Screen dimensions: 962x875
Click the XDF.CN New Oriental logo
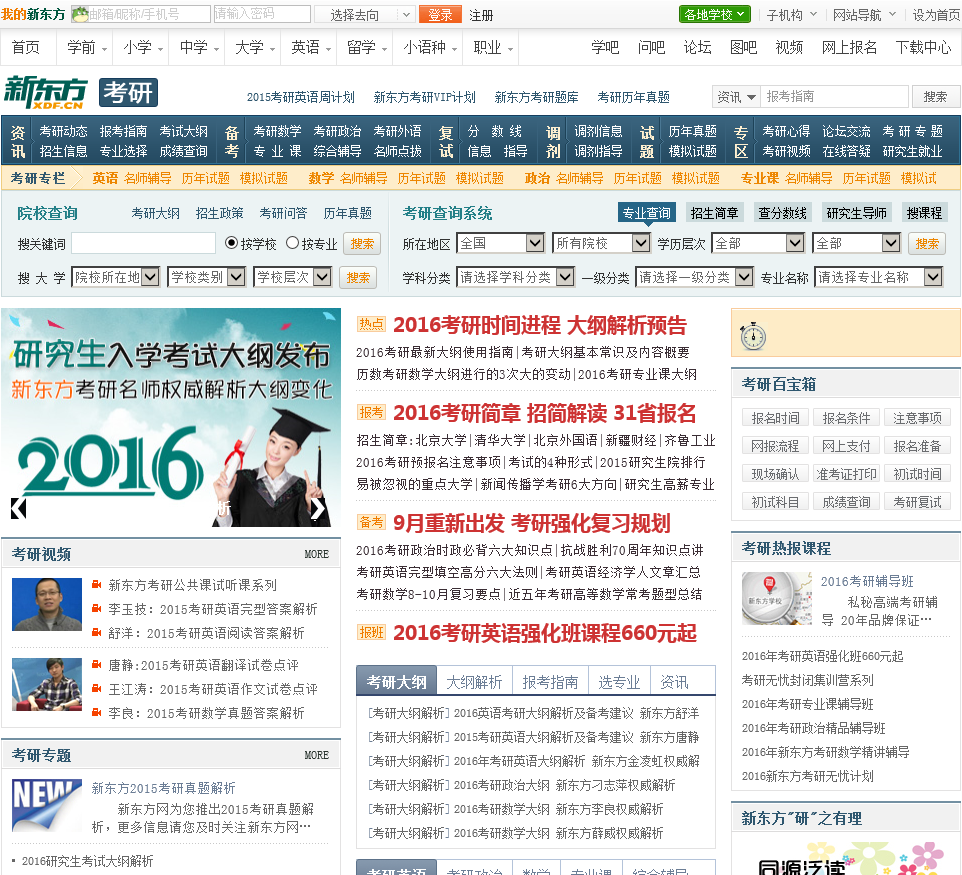tap(45, 93)
